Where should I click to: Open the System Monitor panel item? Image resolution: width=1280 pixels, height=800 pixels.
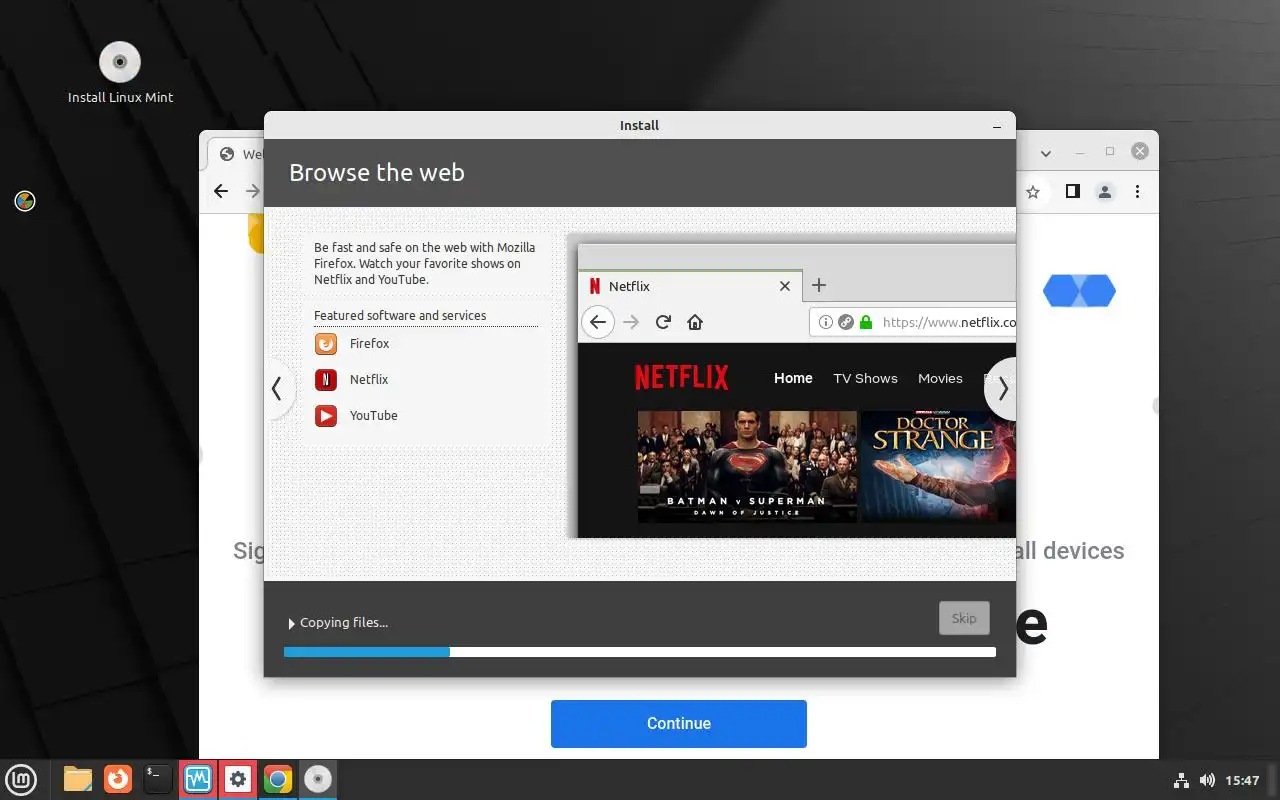(x=198, y=779)
